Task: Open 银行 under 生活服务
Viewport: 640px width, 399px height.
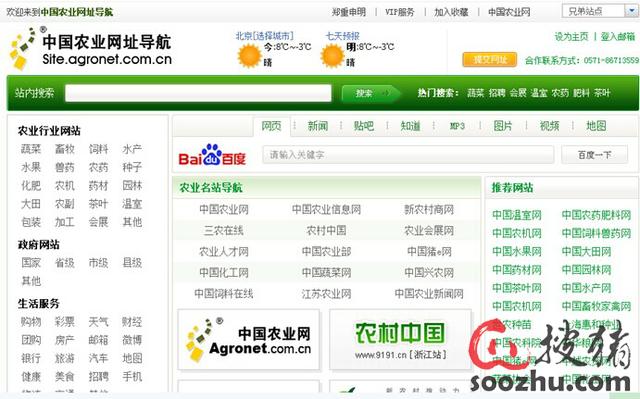Action: coord(31,358)
